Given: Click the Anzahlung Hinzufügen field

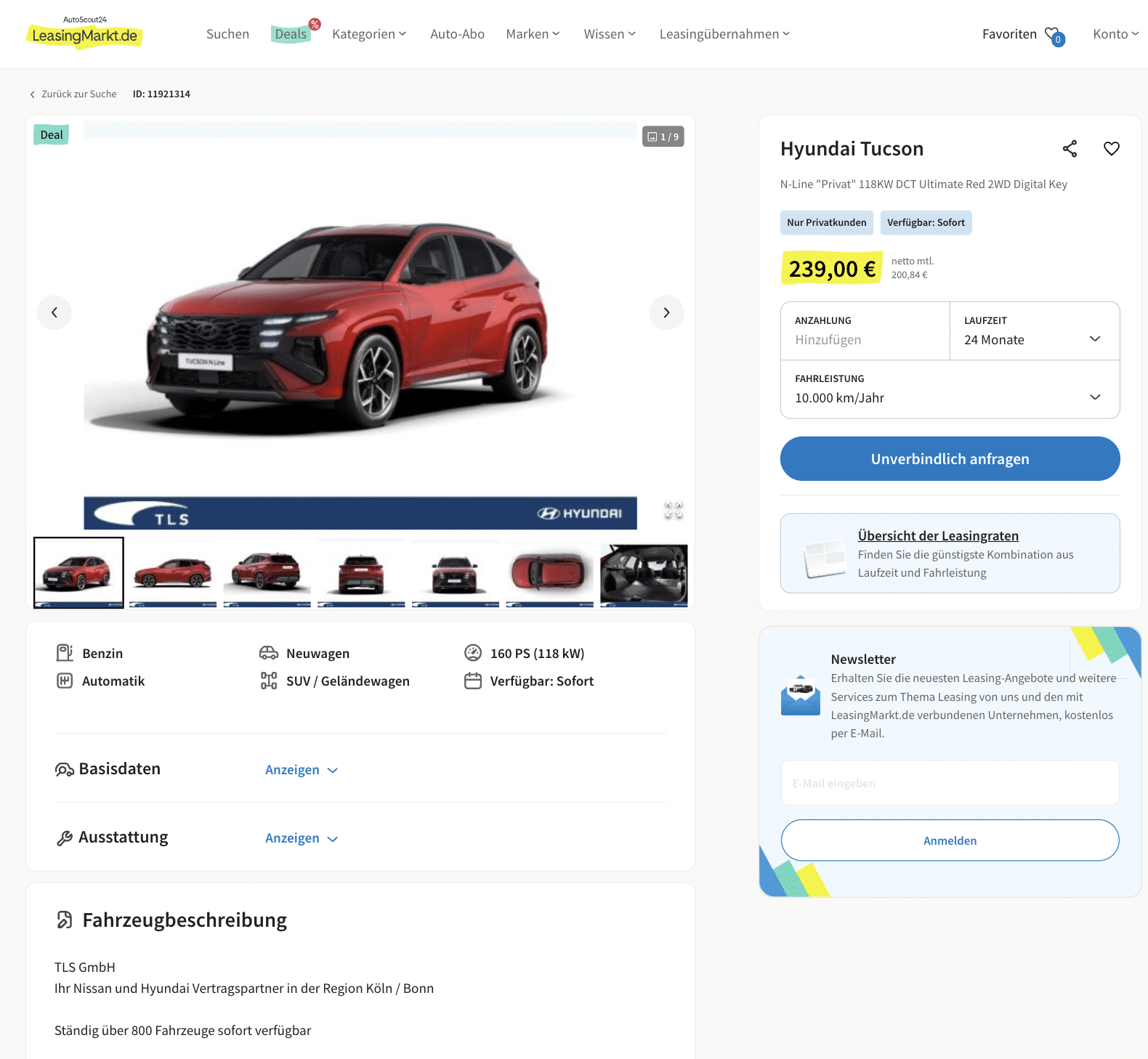Looking at the screenshot, I should click(x=865, y=331).
